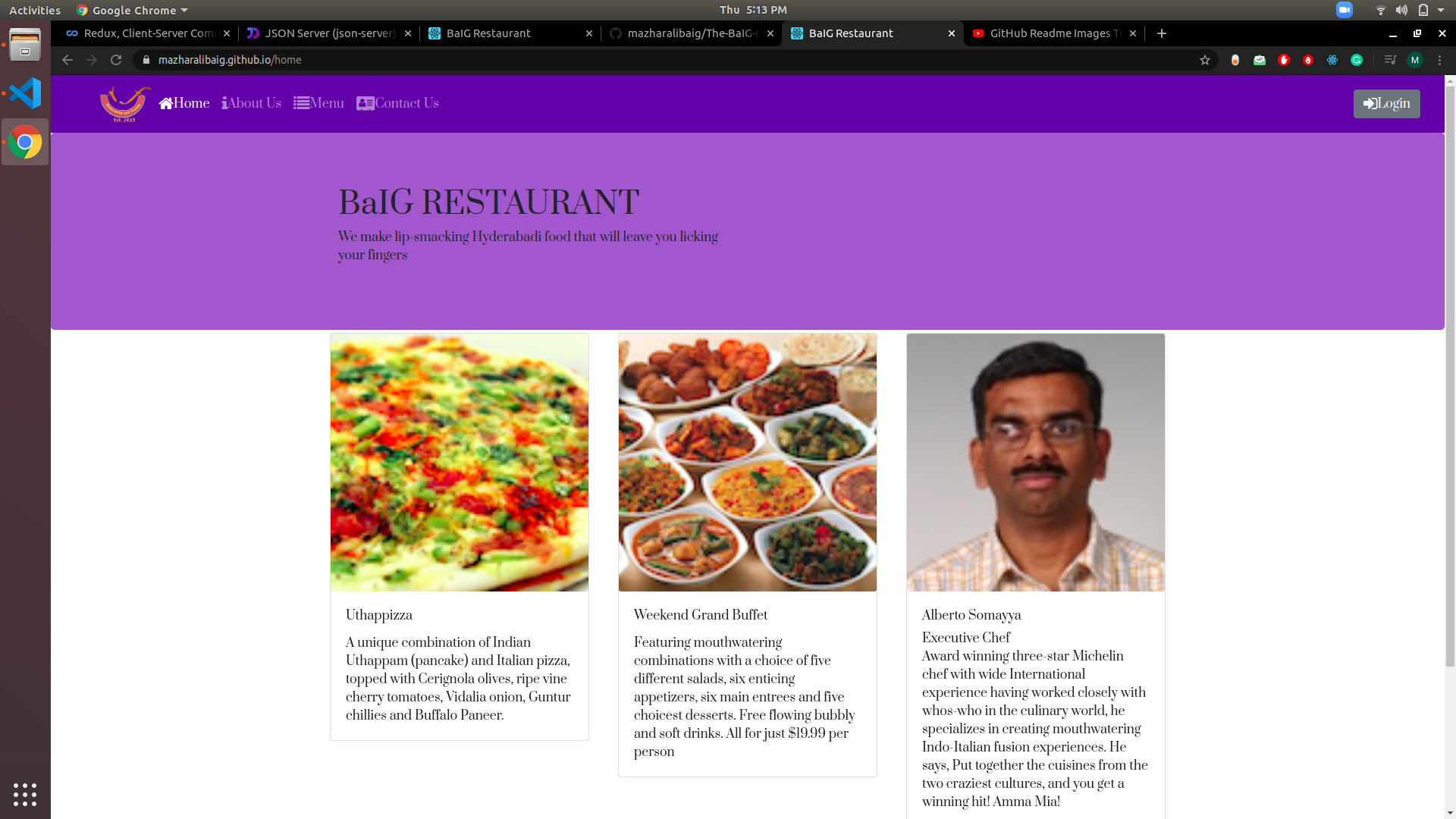Open the React DevTools extension icon
Viewport: 1456px width, 819px height.
(1332, 60)
